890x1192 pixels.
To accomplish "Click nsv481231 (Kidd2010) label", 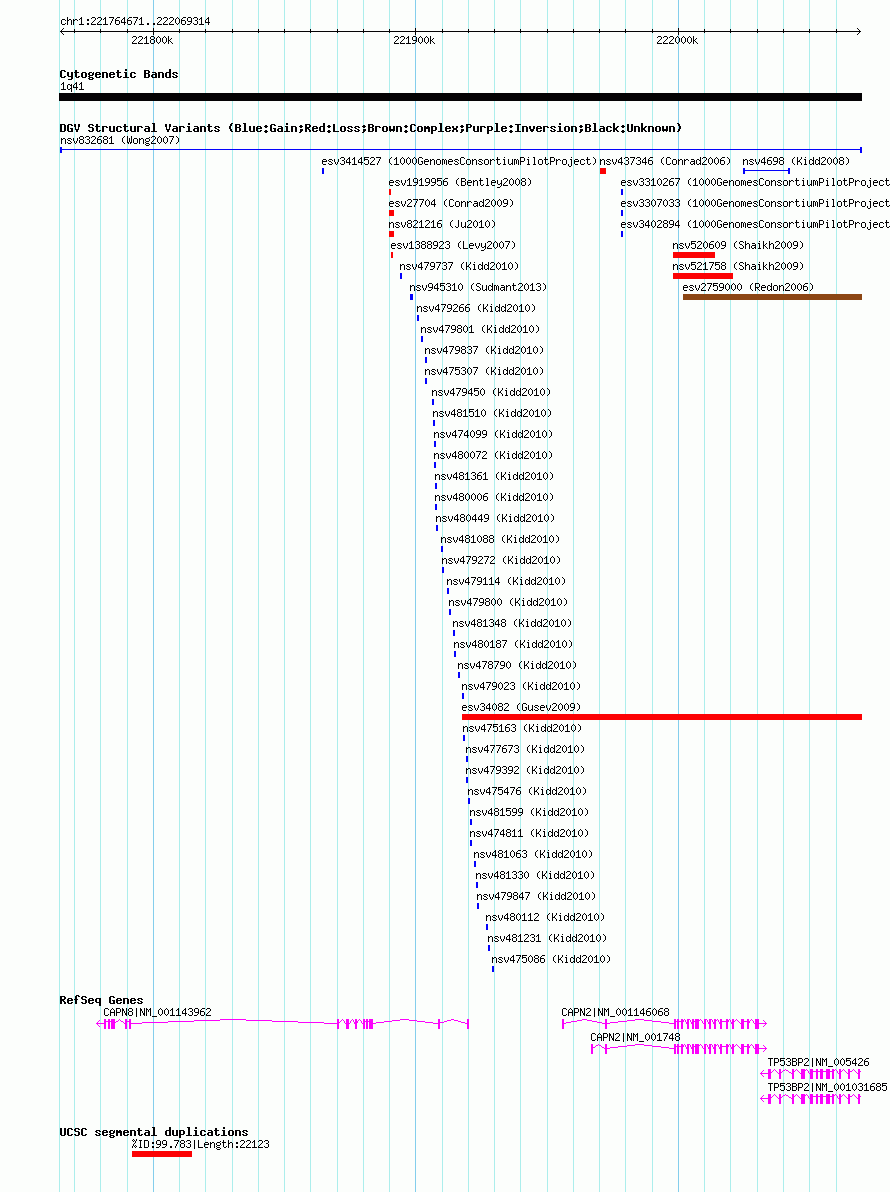I will pos(547,939).
